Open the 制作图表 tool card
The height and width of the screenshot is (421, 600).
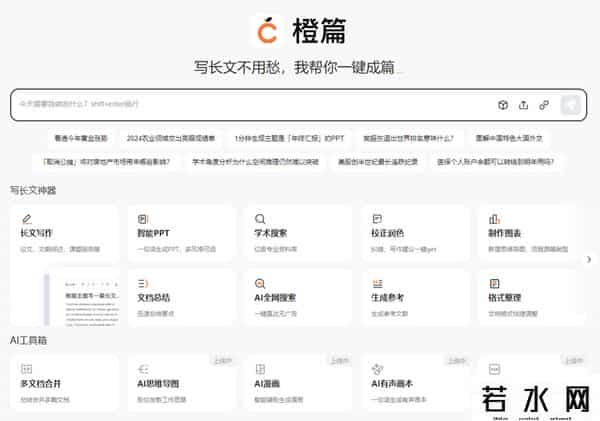(532, 233)
